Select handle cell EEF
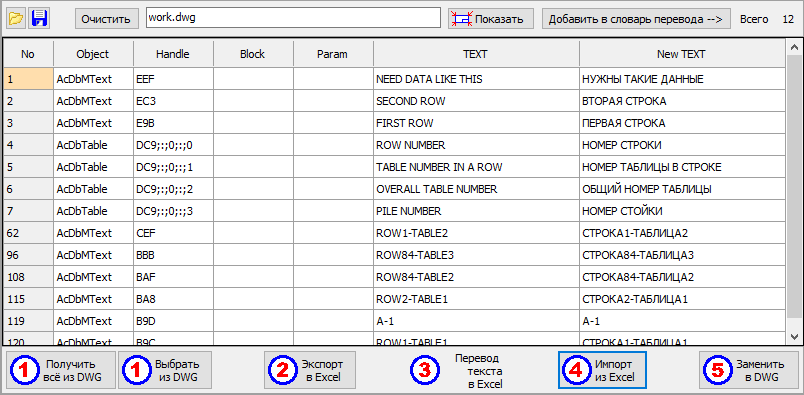Screen dimensions: 804x395 point(173,79)
